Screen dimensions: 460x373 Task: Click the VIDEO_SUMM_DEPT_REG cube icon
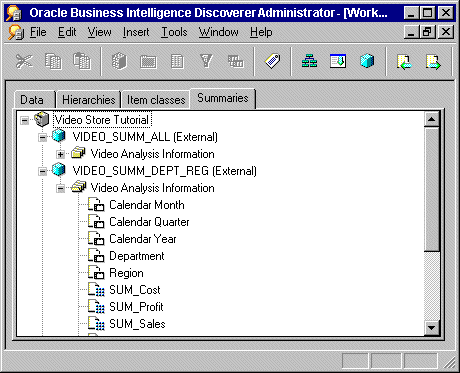[59, 170]
